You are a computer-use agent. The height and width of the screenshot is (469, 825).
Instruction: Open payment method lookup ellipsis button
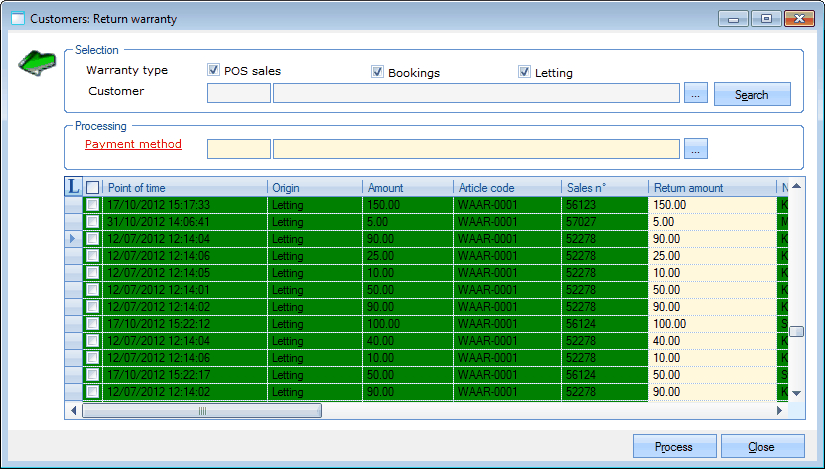click(697, 148)
